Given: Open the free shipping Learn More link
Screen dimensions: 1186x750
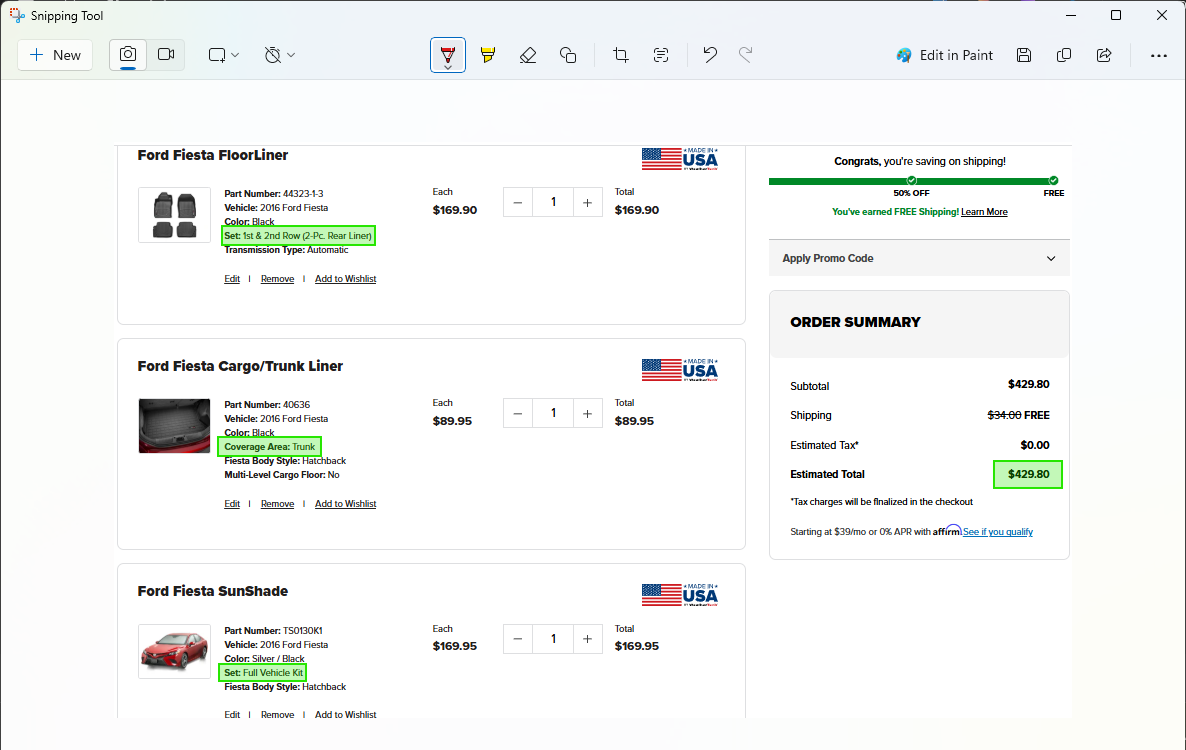Looking at the screenshot, I should tap(984, 212).
